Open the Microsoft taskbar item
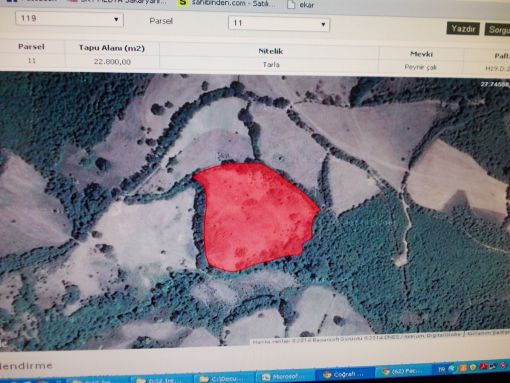The image size is (510, 383). [284, 377]
